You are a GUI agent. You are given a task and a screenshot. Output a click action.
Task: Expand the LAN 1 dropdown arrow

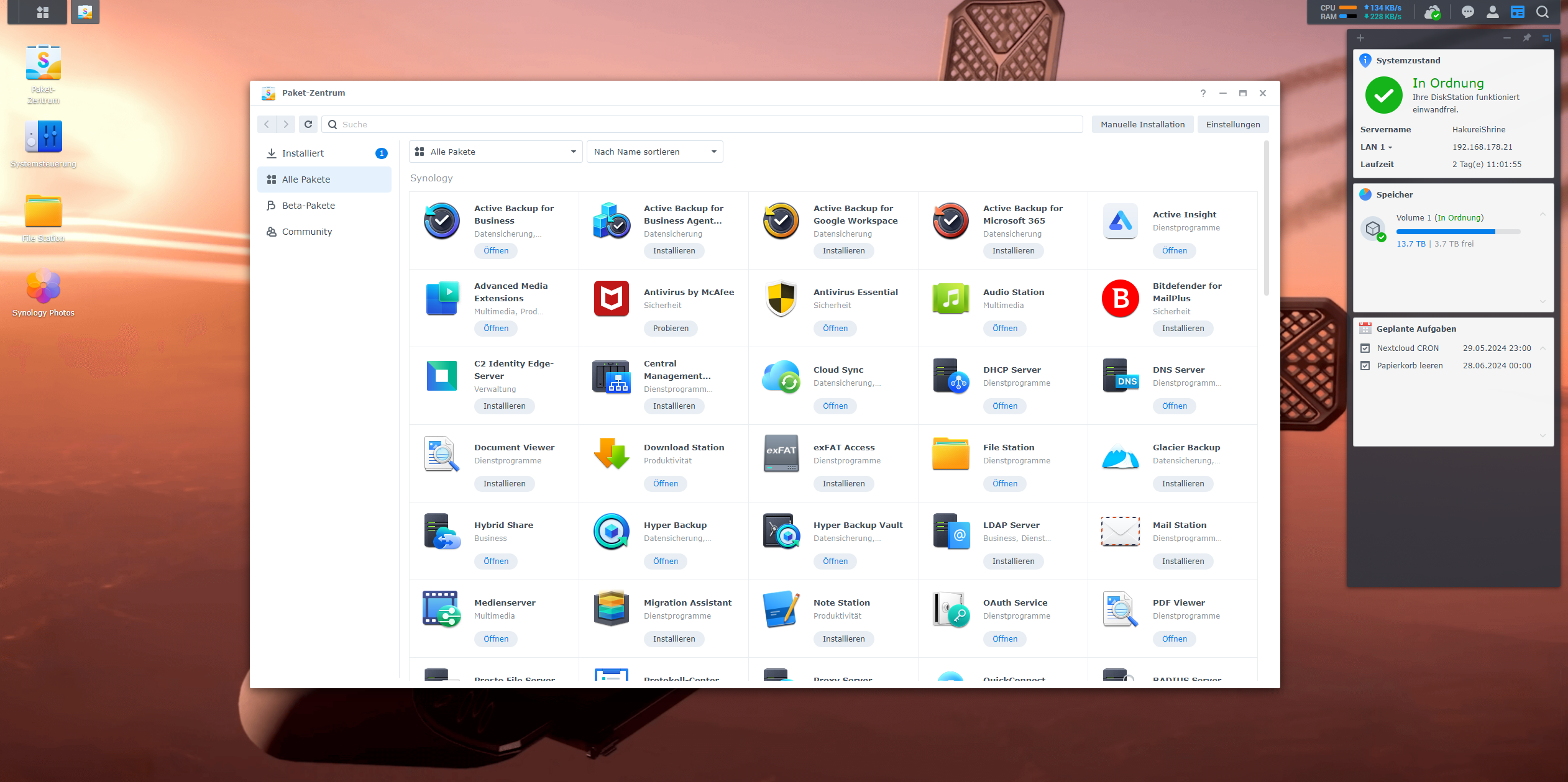click(x=1390, y=148)
